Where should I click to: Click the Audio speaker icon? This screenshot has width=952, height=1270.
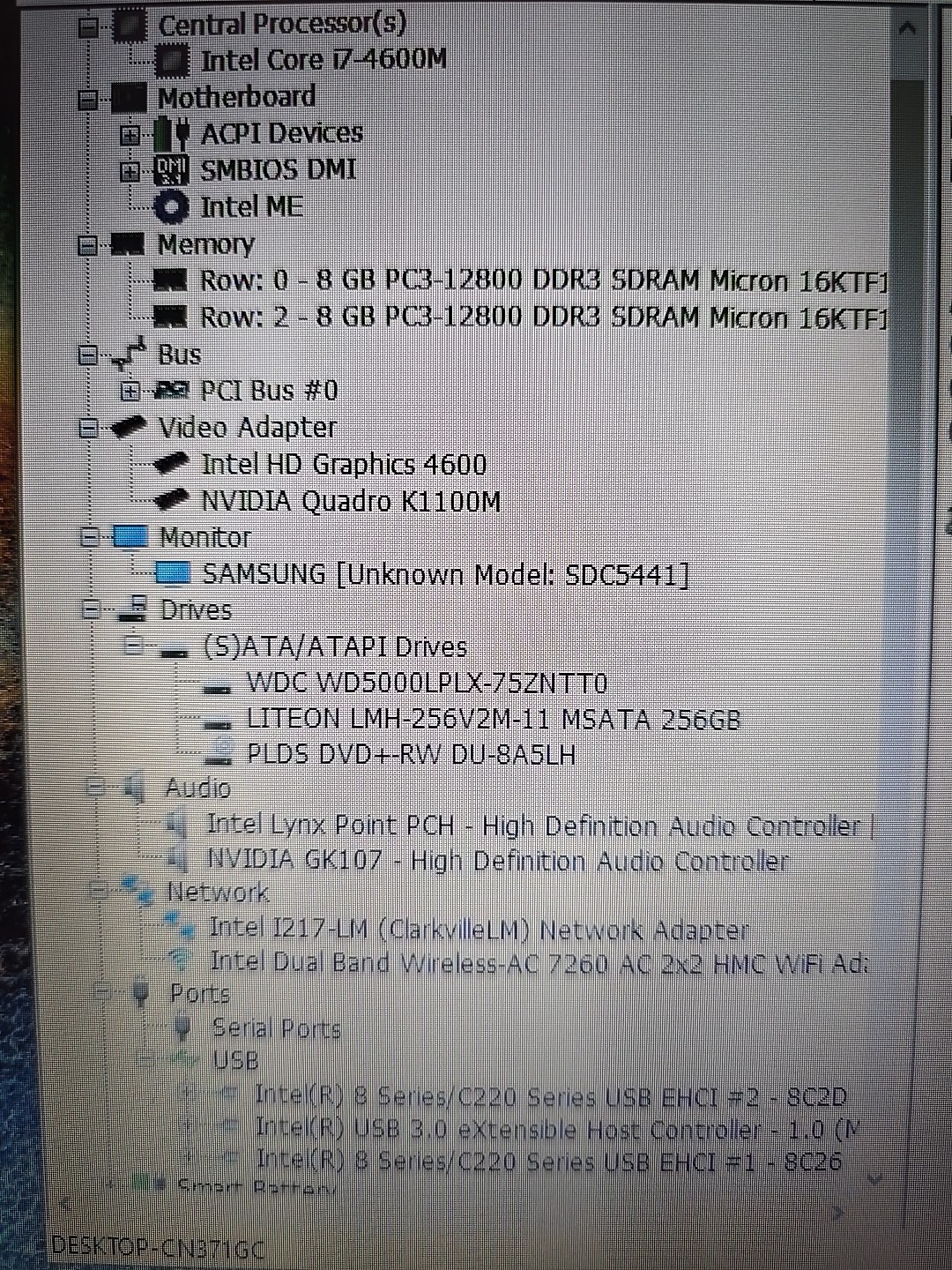[134, 788]
